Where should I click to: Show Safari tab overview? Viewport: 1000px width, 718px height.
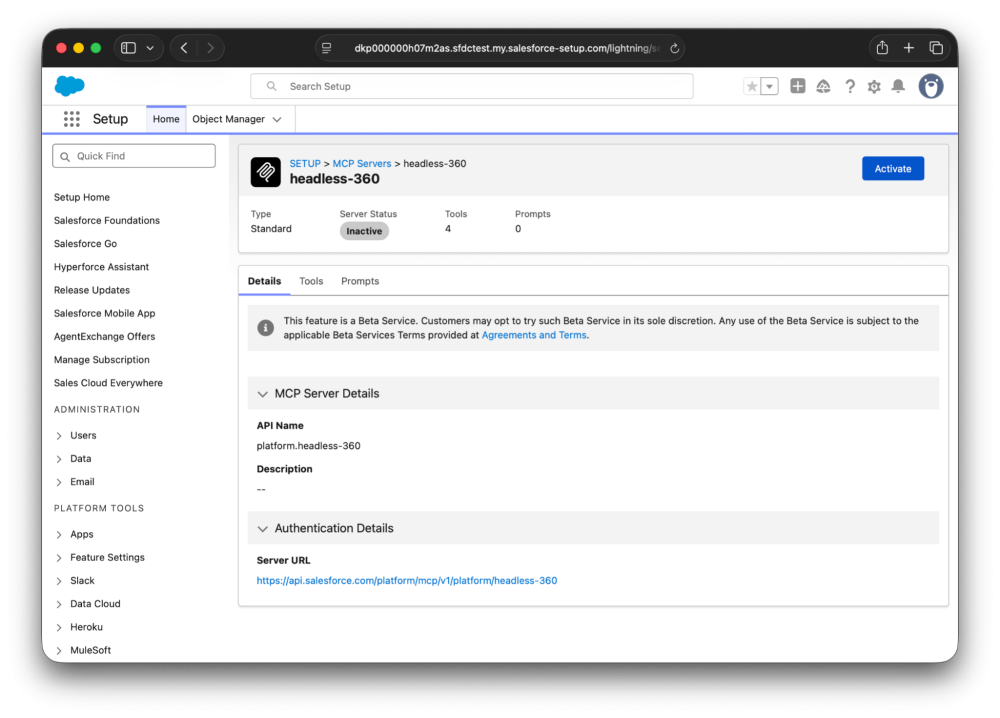(936, 48)
